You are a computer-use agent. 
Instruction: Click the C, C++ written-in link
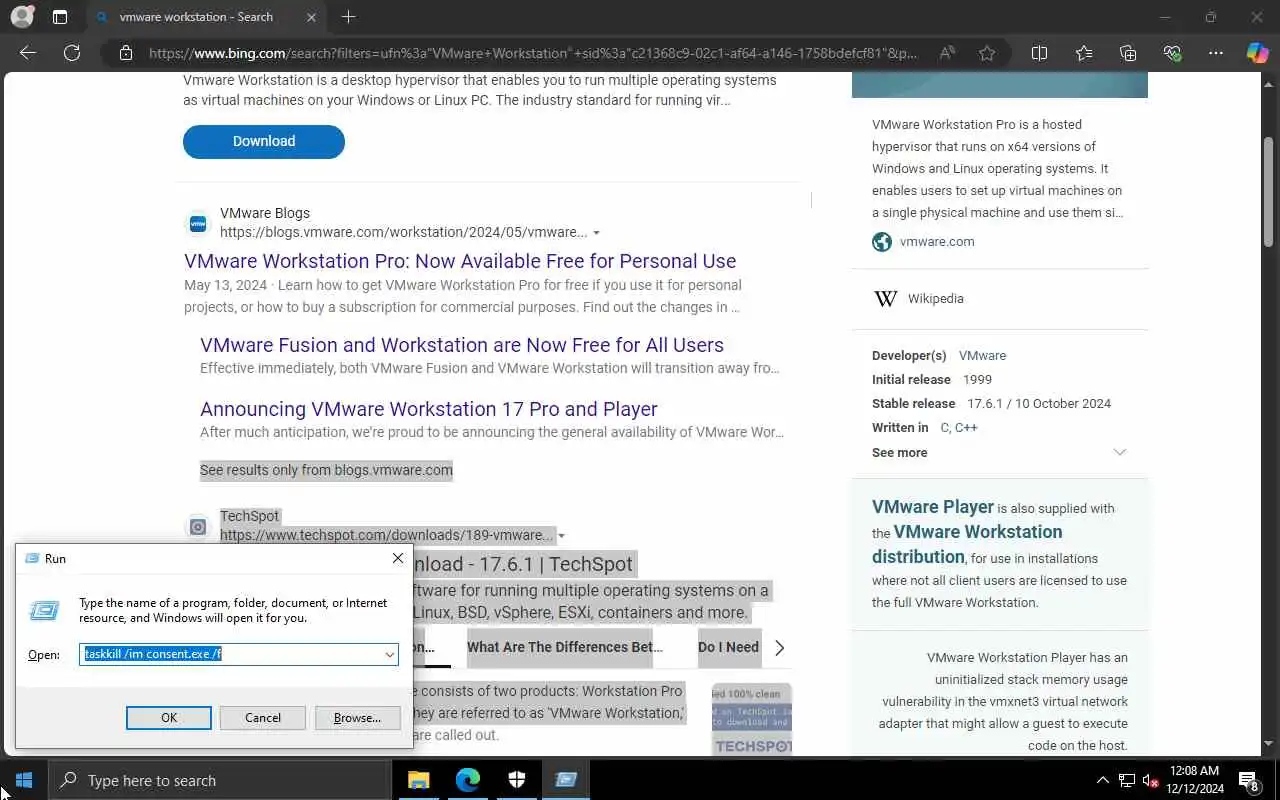[959, 428]
